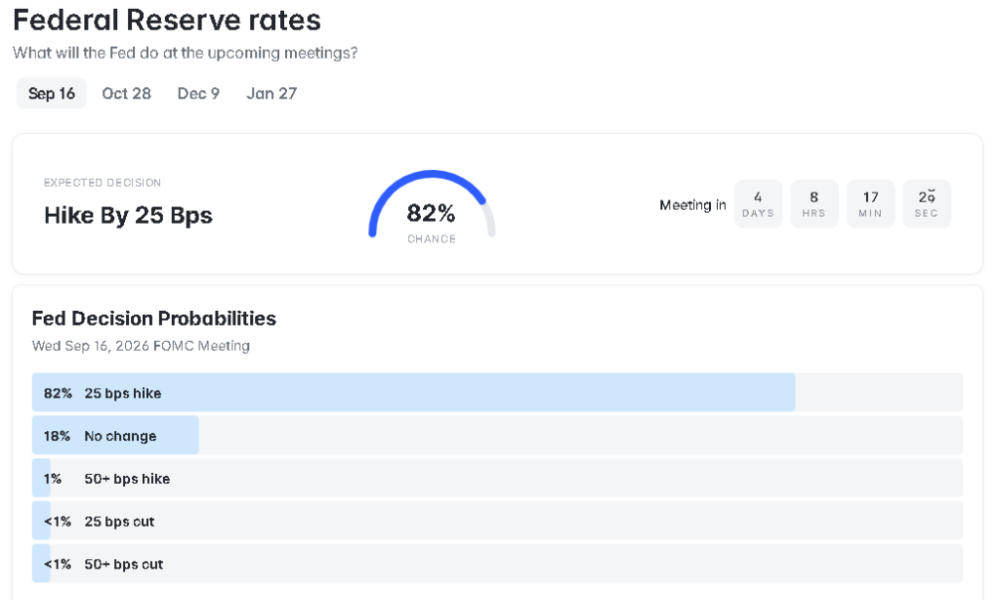Click the 4 DAYS countdown box
The image size is (1000, 600).
[x=758, y=204]
